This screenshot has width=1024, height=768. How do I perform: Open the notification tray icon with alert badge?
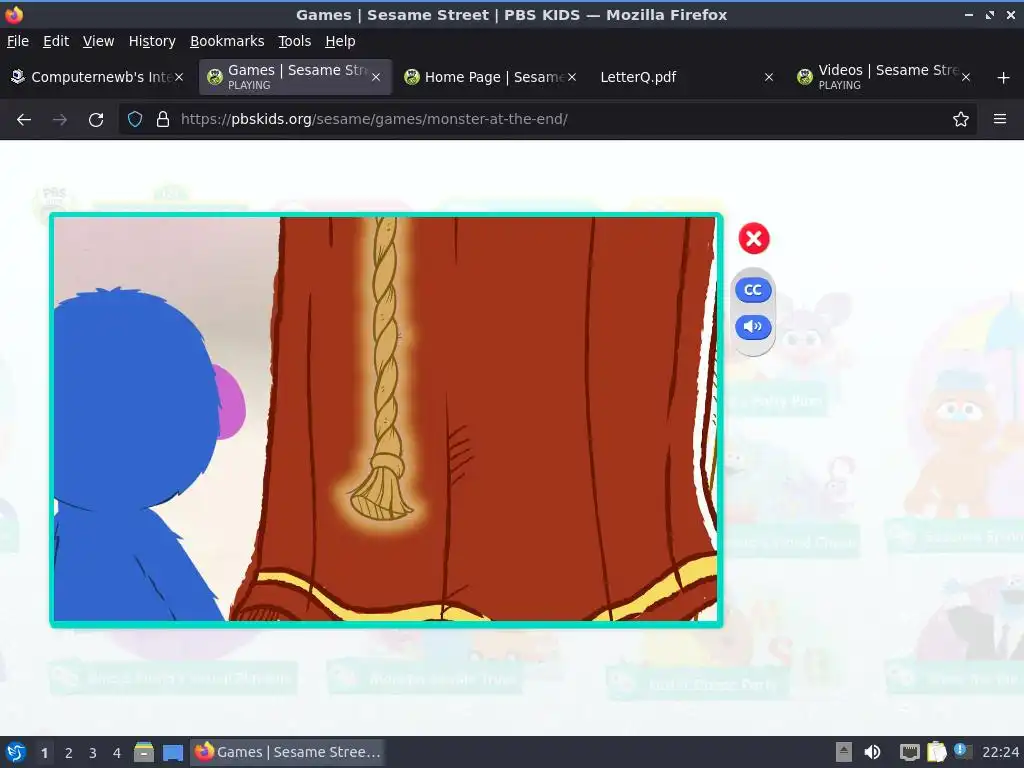pyautogui.click(x=962, y=751)
